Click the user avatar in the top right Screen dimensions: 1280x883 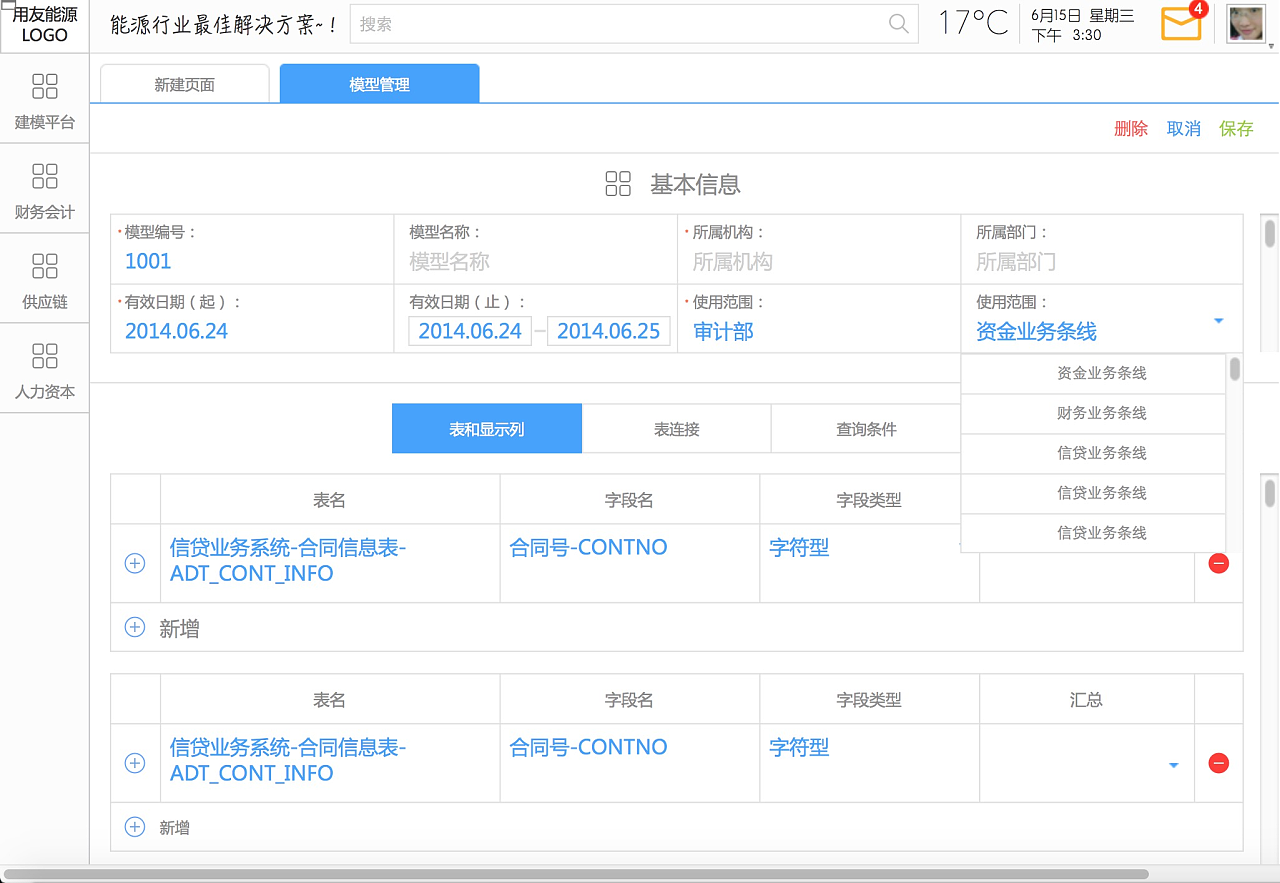pyautogui.click(x=1245, y=24)
